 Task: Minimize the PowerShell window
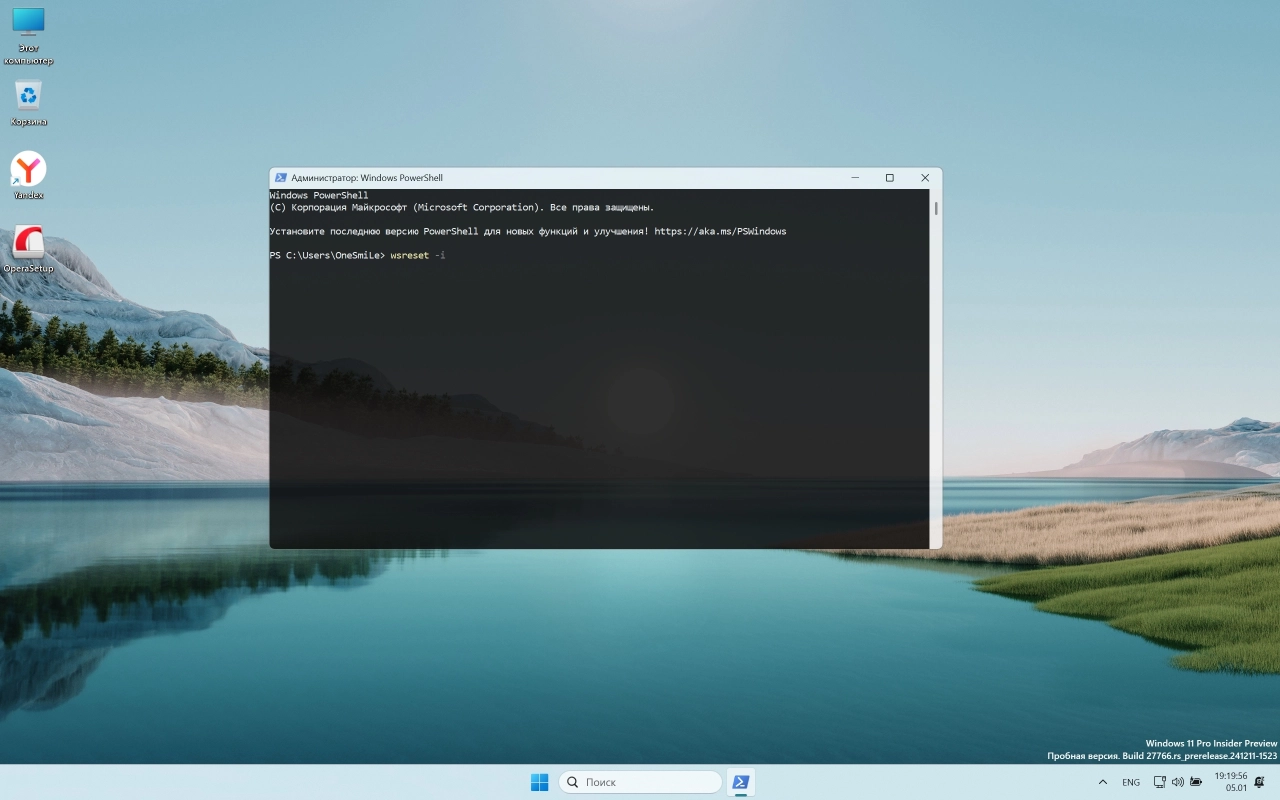coord(855,178)
